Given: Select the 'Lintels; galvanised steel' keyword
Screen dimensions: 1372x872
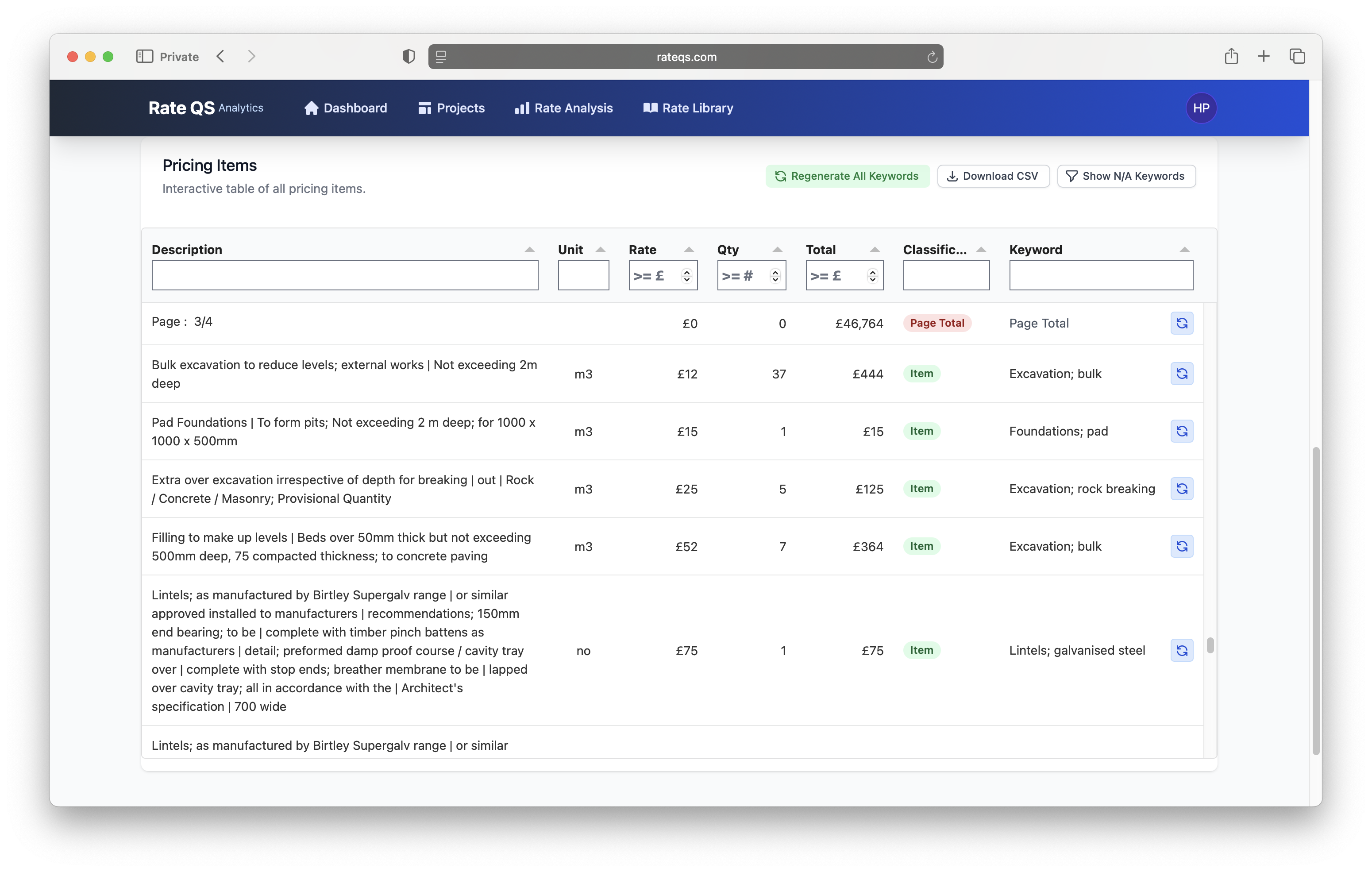Looking at the screenshot, I should pyautogui.click(x=1077, y=650).
